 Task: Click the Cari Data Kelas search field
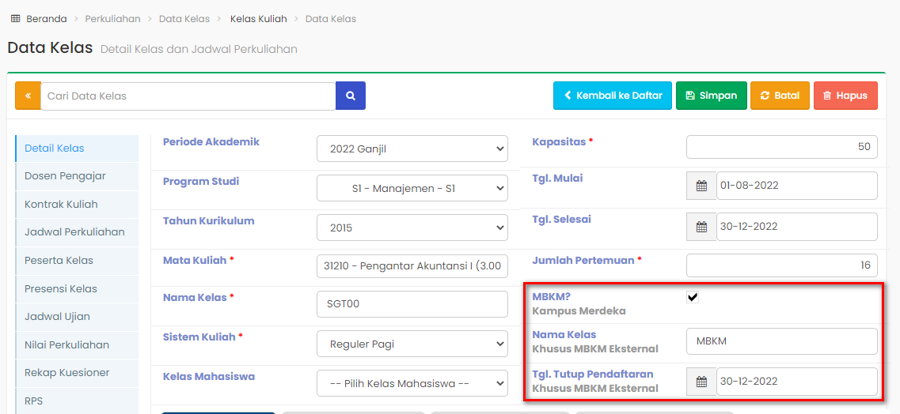(x=188, y=96)
